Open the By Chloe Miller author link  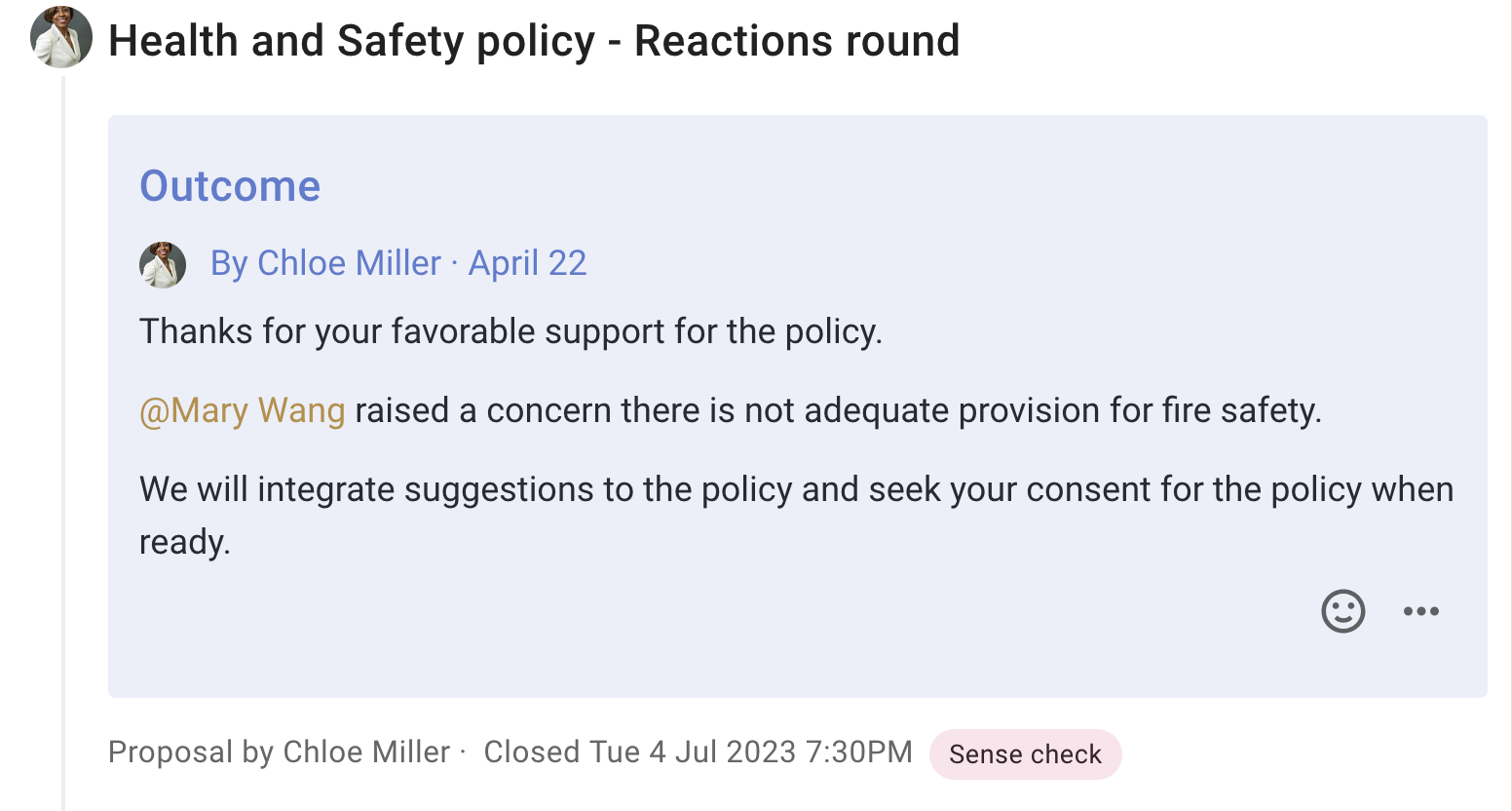[325, 263]
